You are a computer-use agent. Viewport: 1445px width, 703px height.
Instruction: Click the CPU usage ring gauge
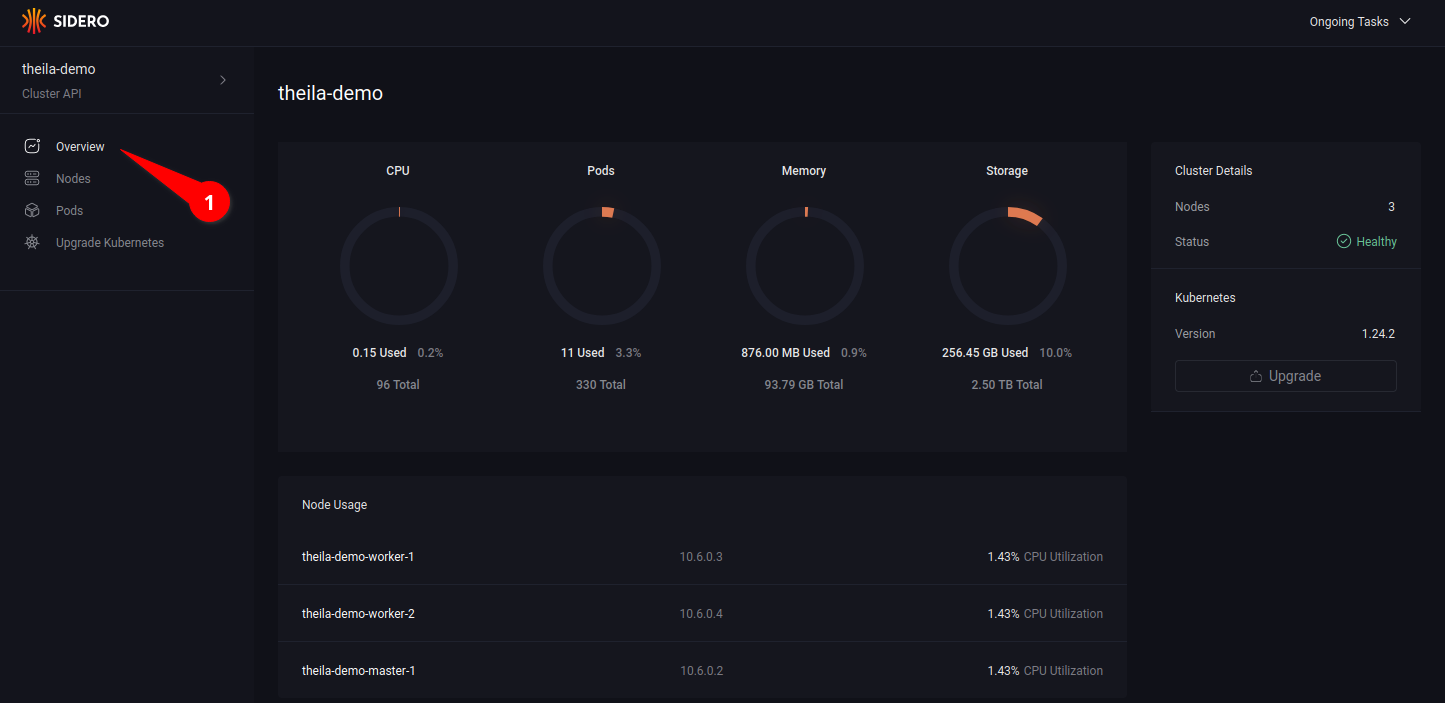coord(398,266)
